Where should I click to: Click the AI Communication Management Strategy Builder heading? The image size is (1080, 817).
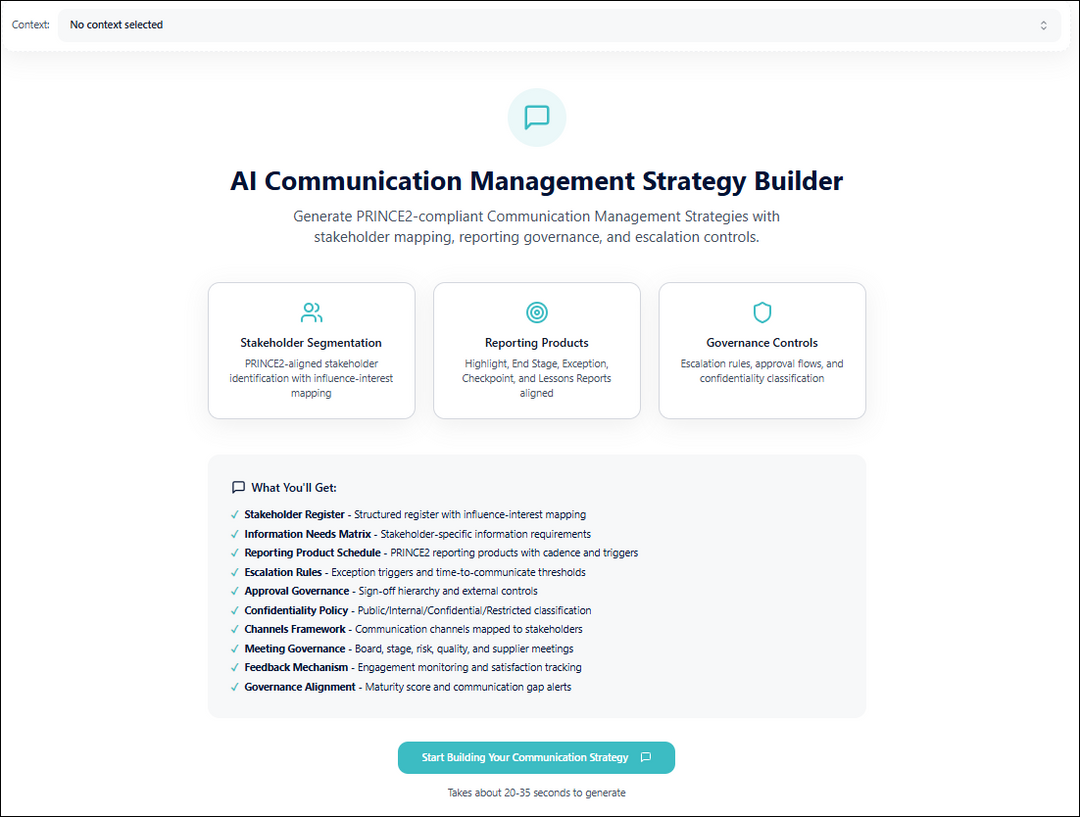pyautogui.click(x=537, y=181)
